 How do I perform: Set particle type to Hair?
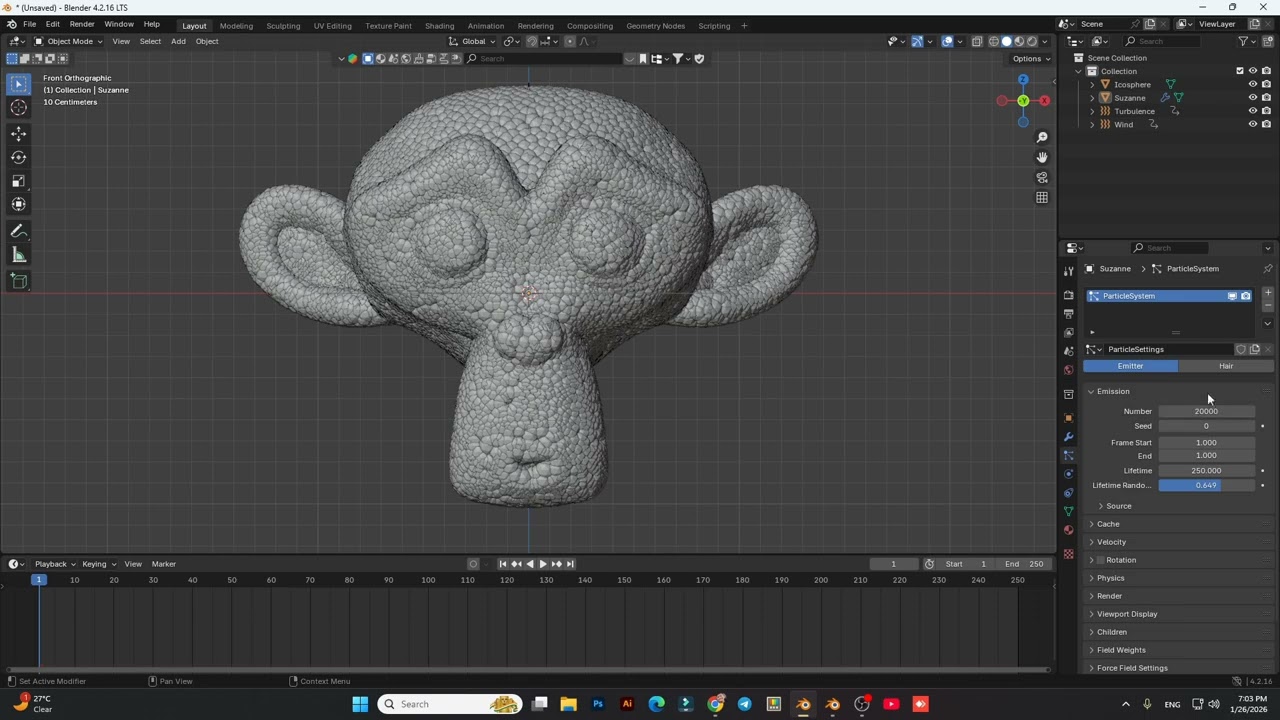coord(1225,366)
